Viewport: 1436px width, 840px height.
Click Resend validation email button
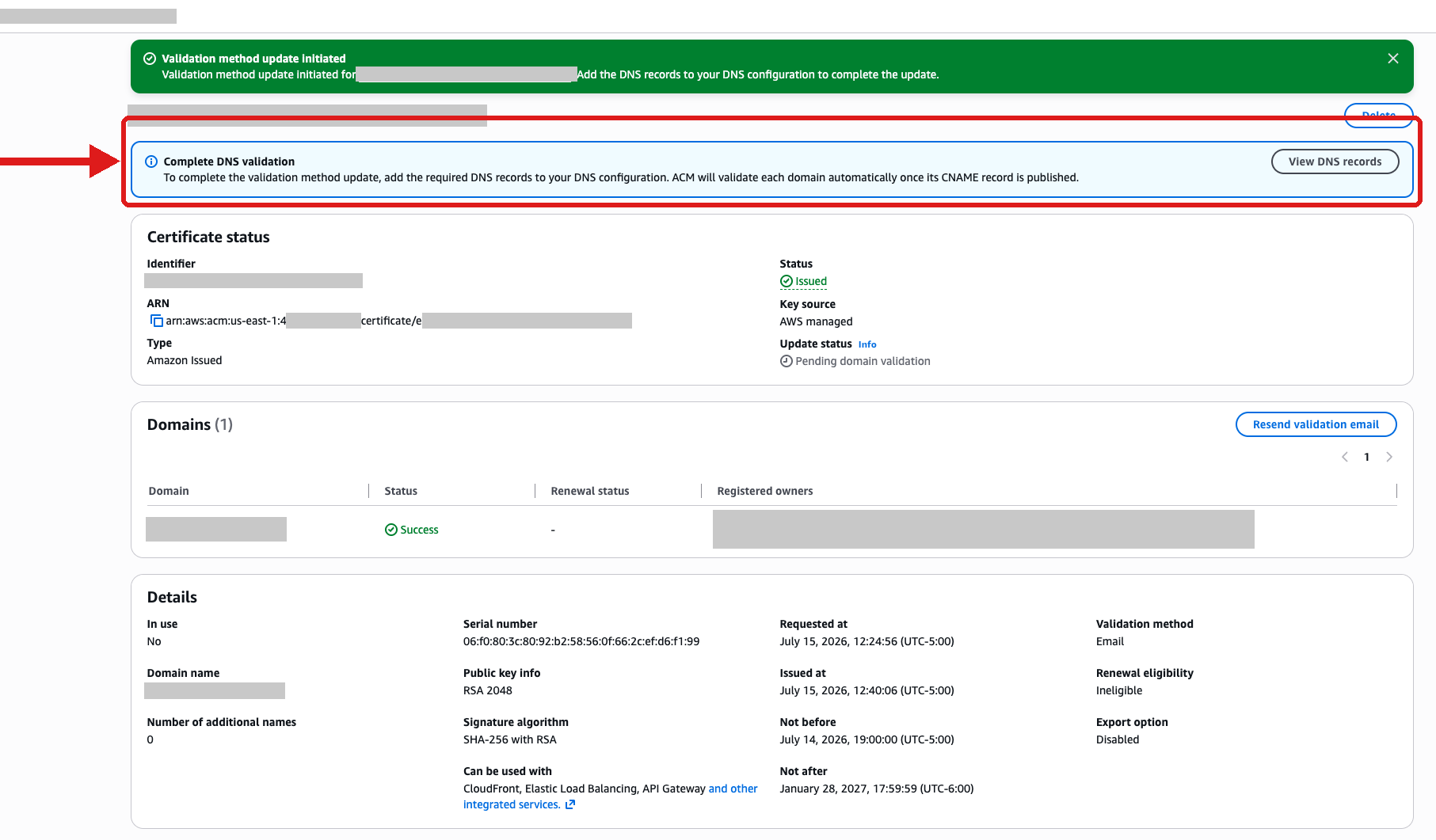point(1316,424)
